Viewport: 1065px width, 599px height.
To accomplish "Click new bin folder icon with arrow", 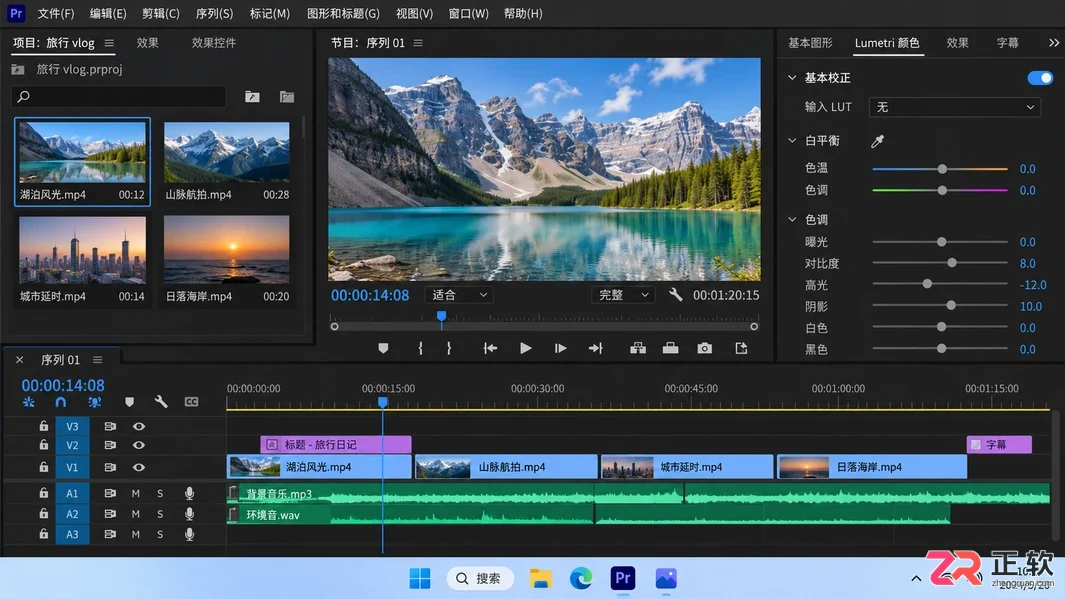I will click(x=252, y=96).
